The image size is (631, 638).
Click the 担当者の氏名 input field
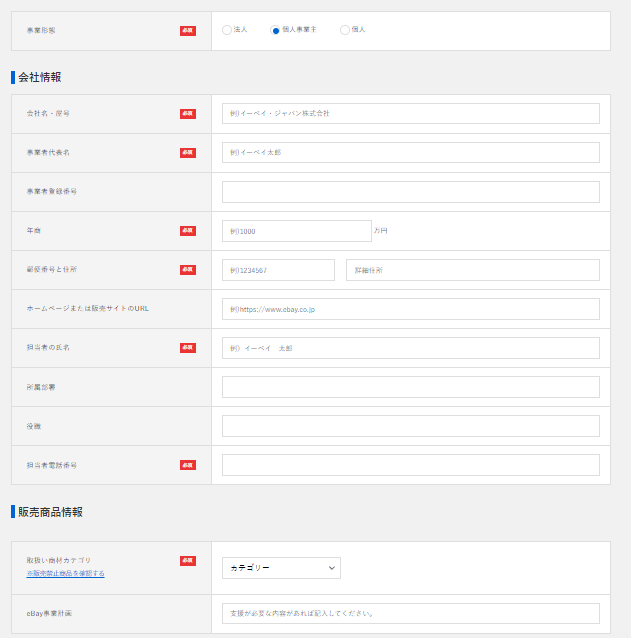(x=410, y=348)
